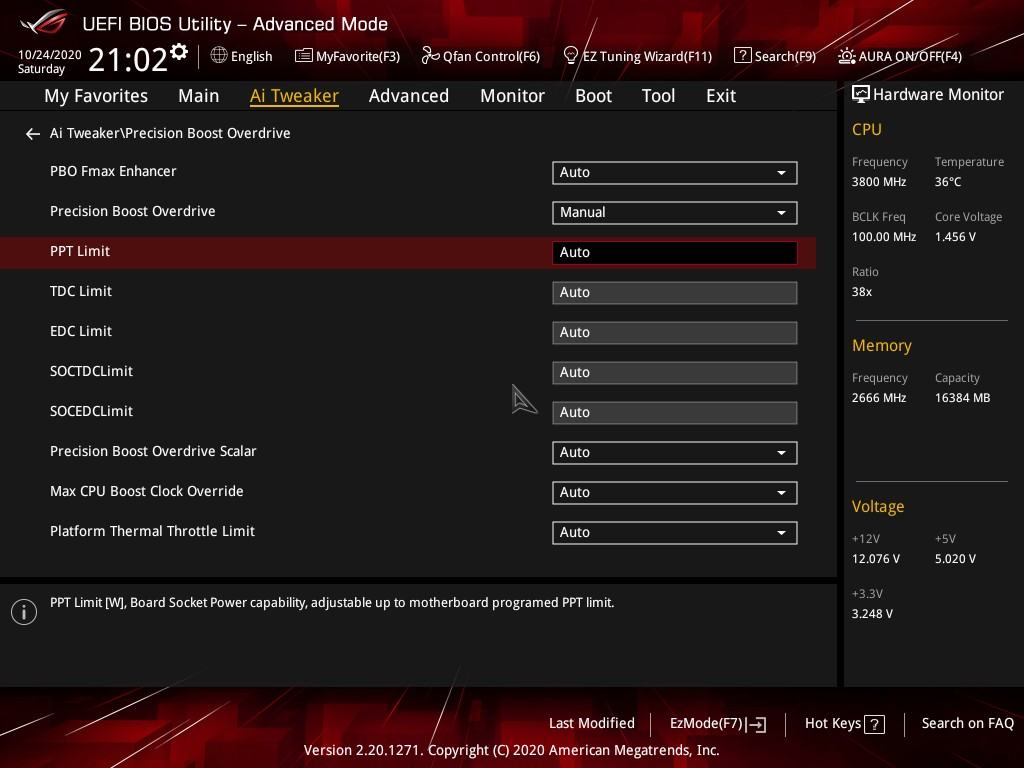Select the SOCTDCLimit row label
The width and height of the screenshot is (1024, 768).
(x=91, y=371)
